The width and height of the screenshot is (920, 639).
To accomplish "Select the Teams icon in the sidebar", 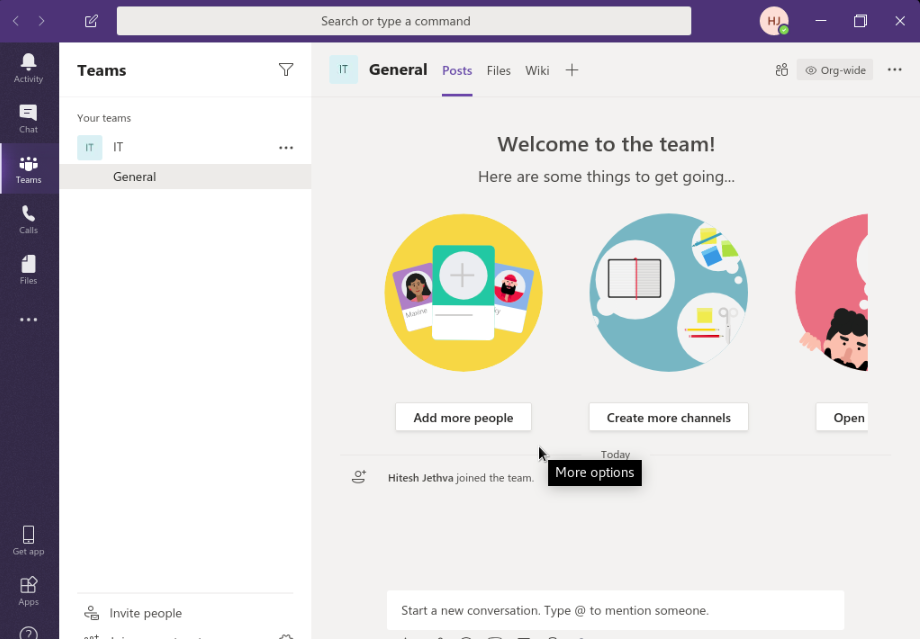I will [28, 169].
